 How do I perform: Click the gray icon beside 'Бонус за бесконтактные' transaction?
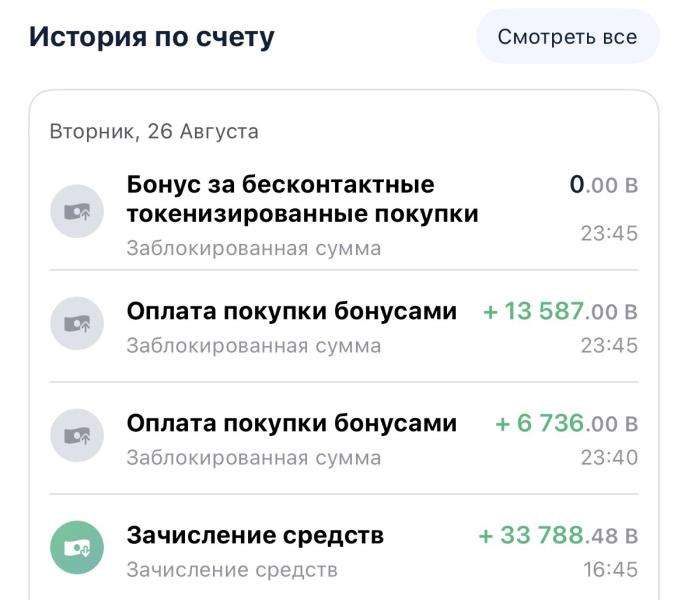(x=77, y=211)
